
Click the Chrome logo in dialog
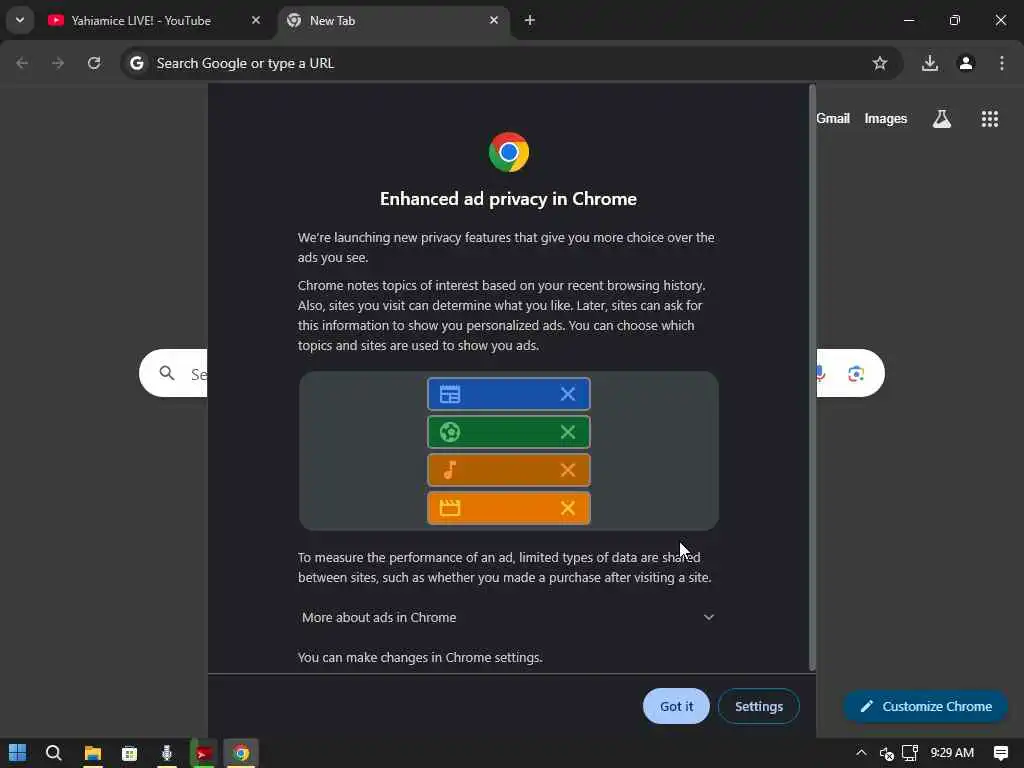point(509,152)
